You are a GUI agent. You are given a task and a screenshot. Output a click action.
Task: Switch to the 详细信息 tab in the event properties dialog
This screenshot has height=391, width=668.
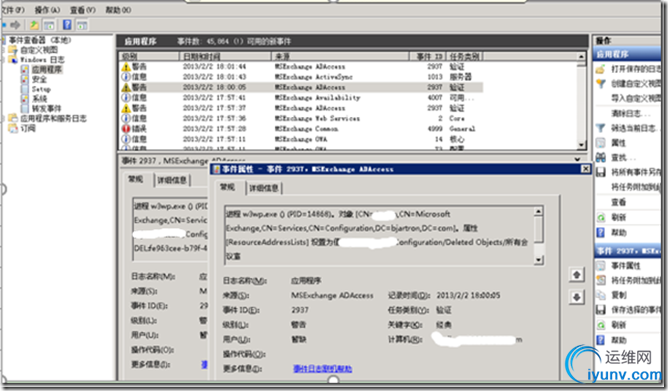point(264,188)
